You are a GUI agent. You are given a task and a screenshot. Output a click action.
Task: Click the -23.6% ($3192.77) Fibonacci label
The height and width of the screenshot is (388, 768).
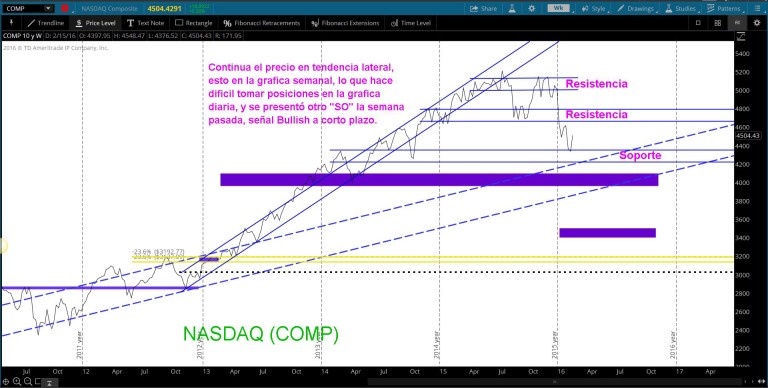tap(158, 252)
